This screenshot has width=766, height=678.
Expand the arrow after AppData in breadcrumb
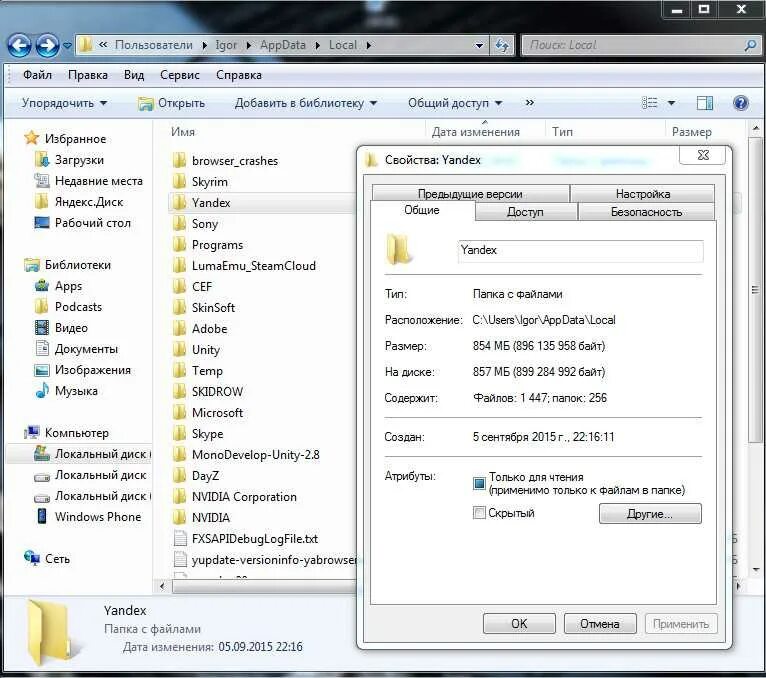click(318, 45)
